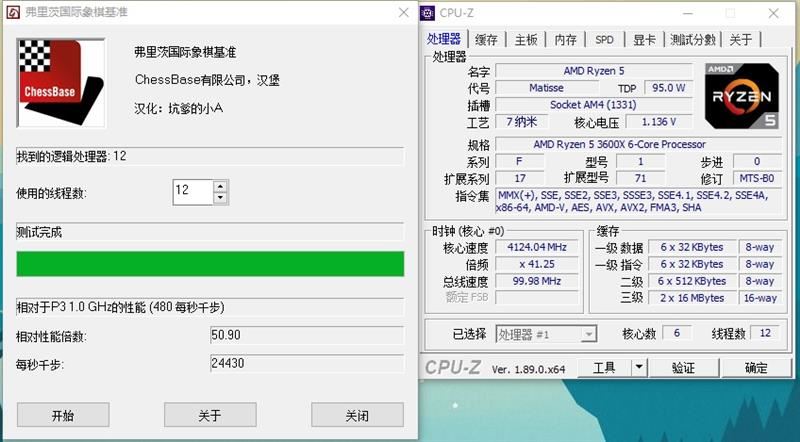Click the 关于 button in benchmark window
The image size is (800, 442).
click(210, 415)
